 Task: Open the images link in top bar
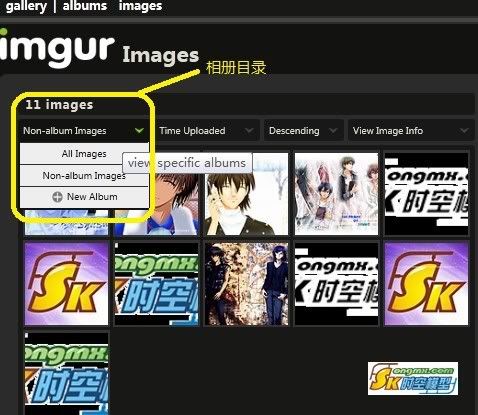pos(140,6)
